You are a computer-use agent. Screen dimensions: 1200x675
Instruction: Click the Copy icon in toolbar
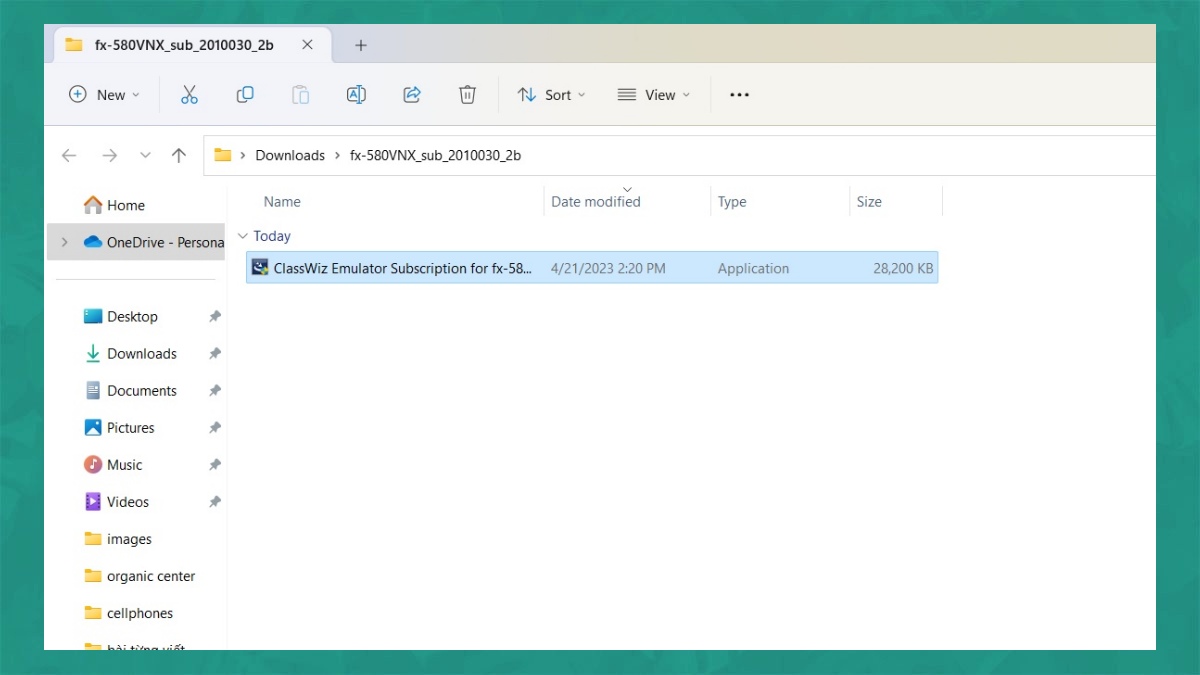point(245,95)
